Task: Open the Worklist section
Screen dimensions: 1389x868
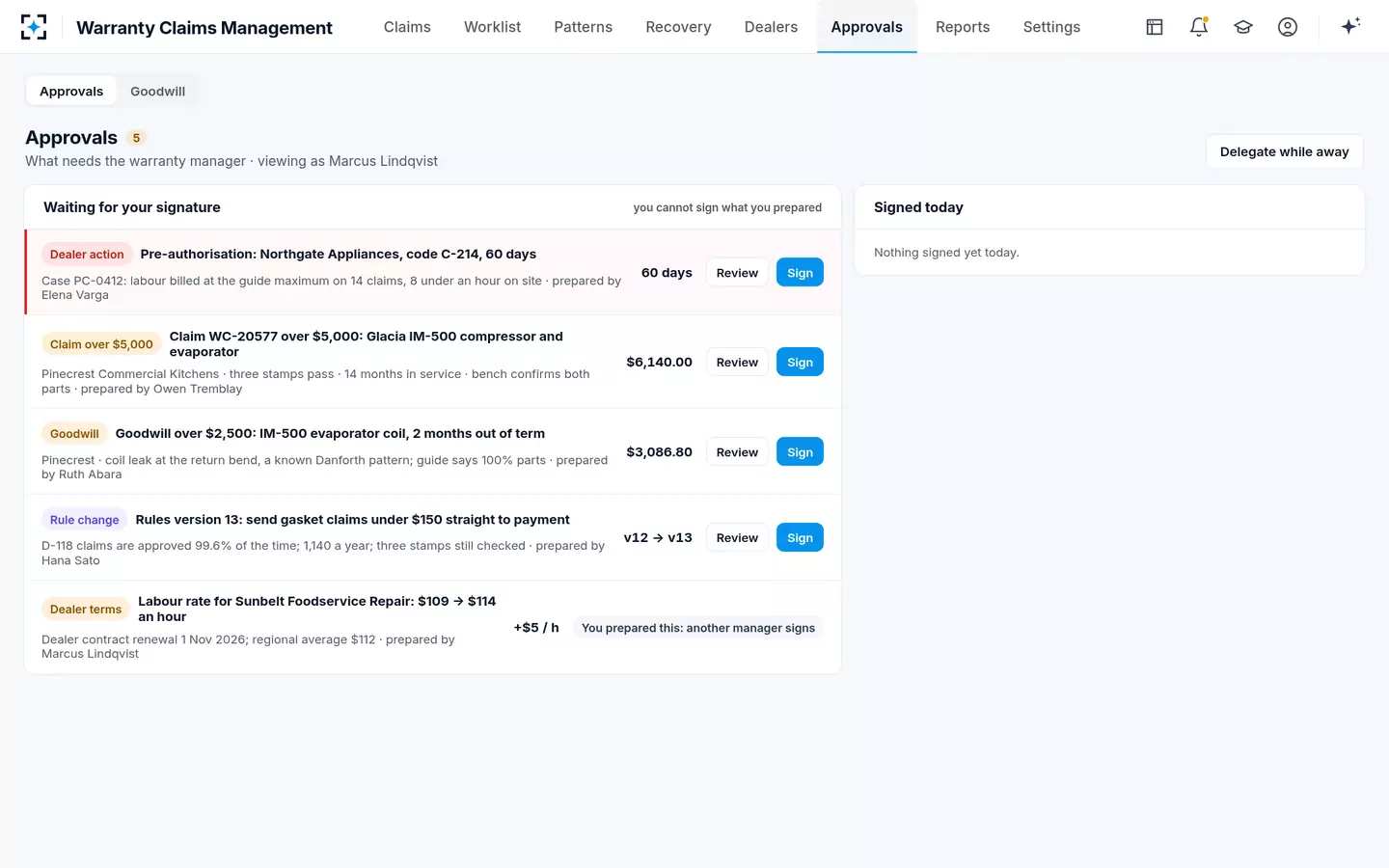Action: pyautogui.click(x=492, y=27)
